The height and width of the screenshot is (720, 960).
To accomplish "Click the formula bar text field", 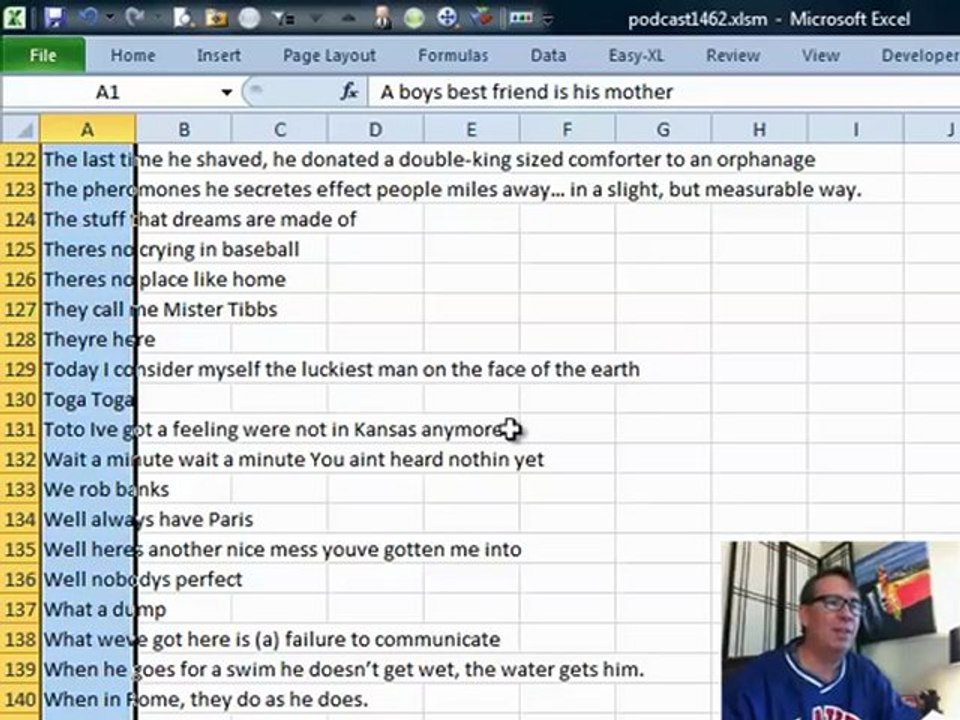I will click(664, 92).
